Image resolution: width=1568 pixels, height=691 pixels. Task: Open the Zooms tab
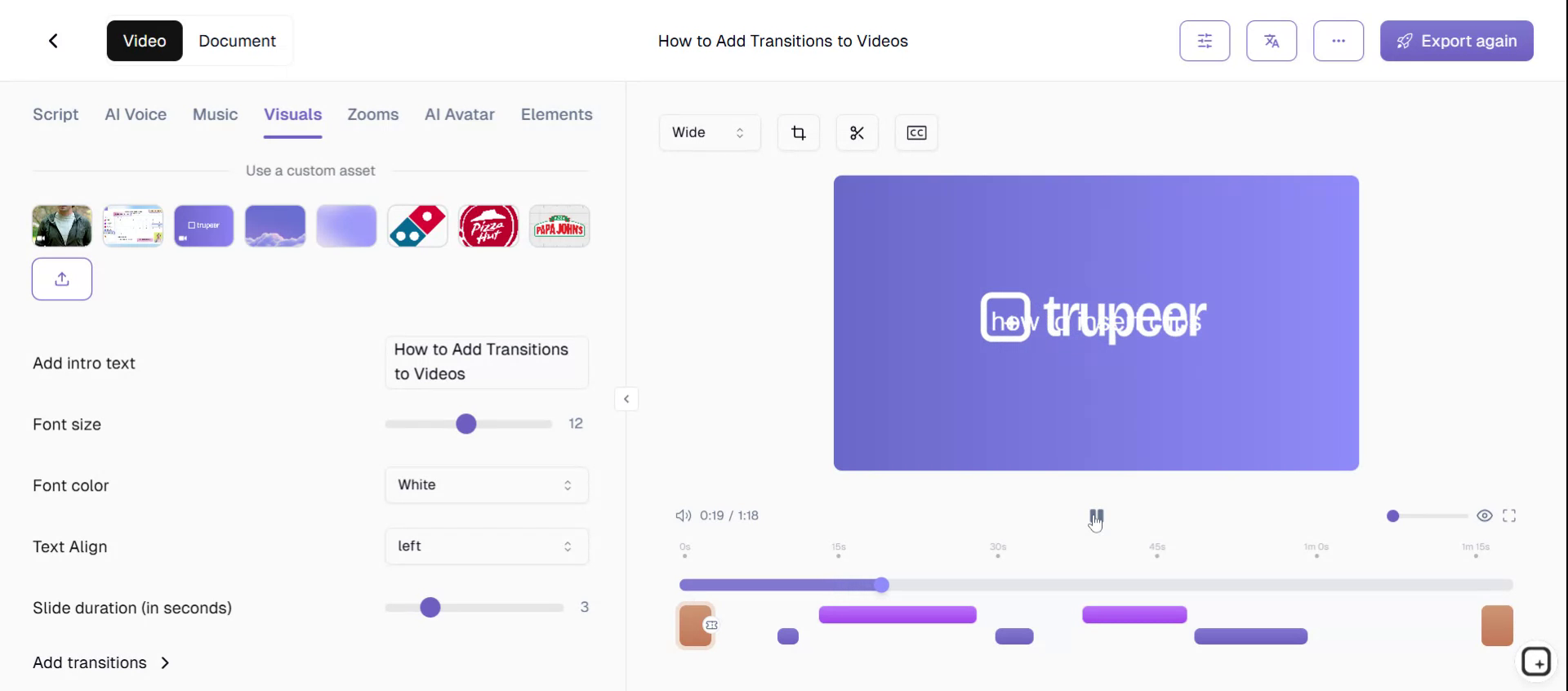[373, 114]
